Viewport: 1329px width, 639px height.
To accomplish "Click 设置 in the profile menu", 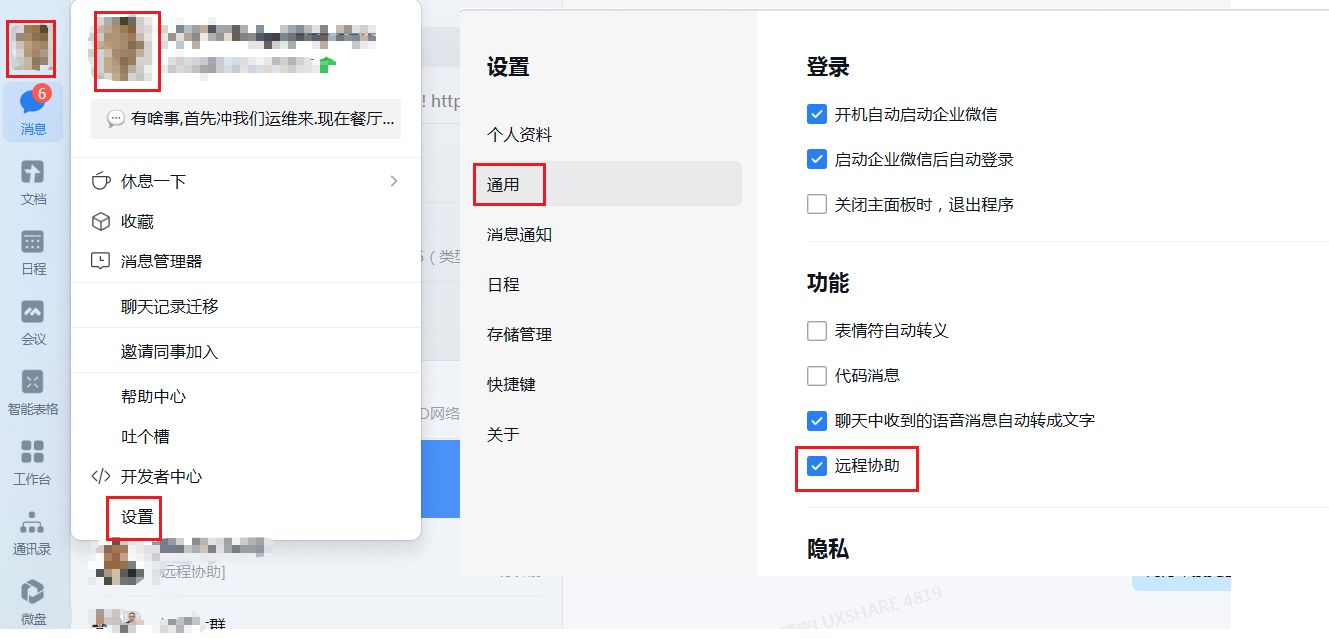I will coord(137,516).
